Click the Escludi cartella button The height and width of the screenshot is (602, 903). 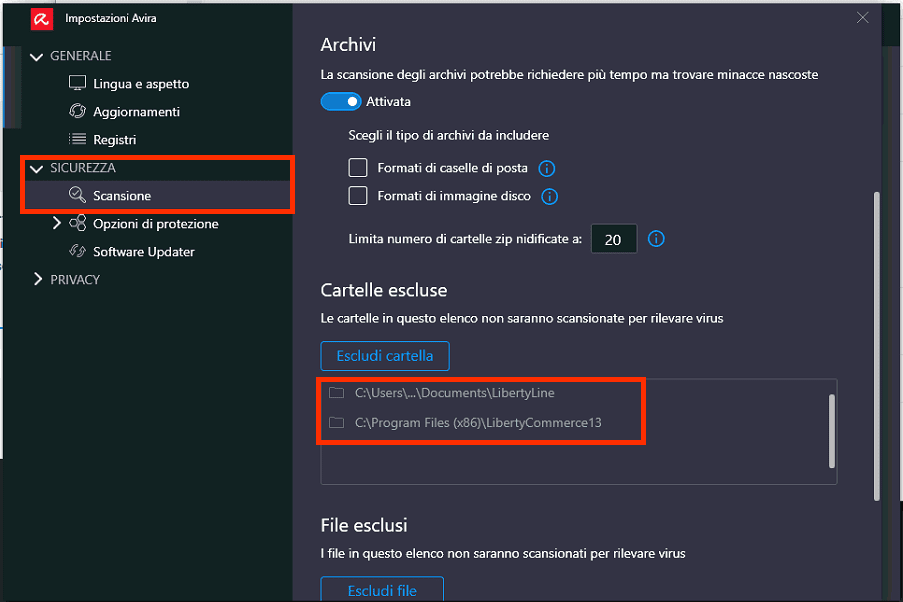[385, 356]
